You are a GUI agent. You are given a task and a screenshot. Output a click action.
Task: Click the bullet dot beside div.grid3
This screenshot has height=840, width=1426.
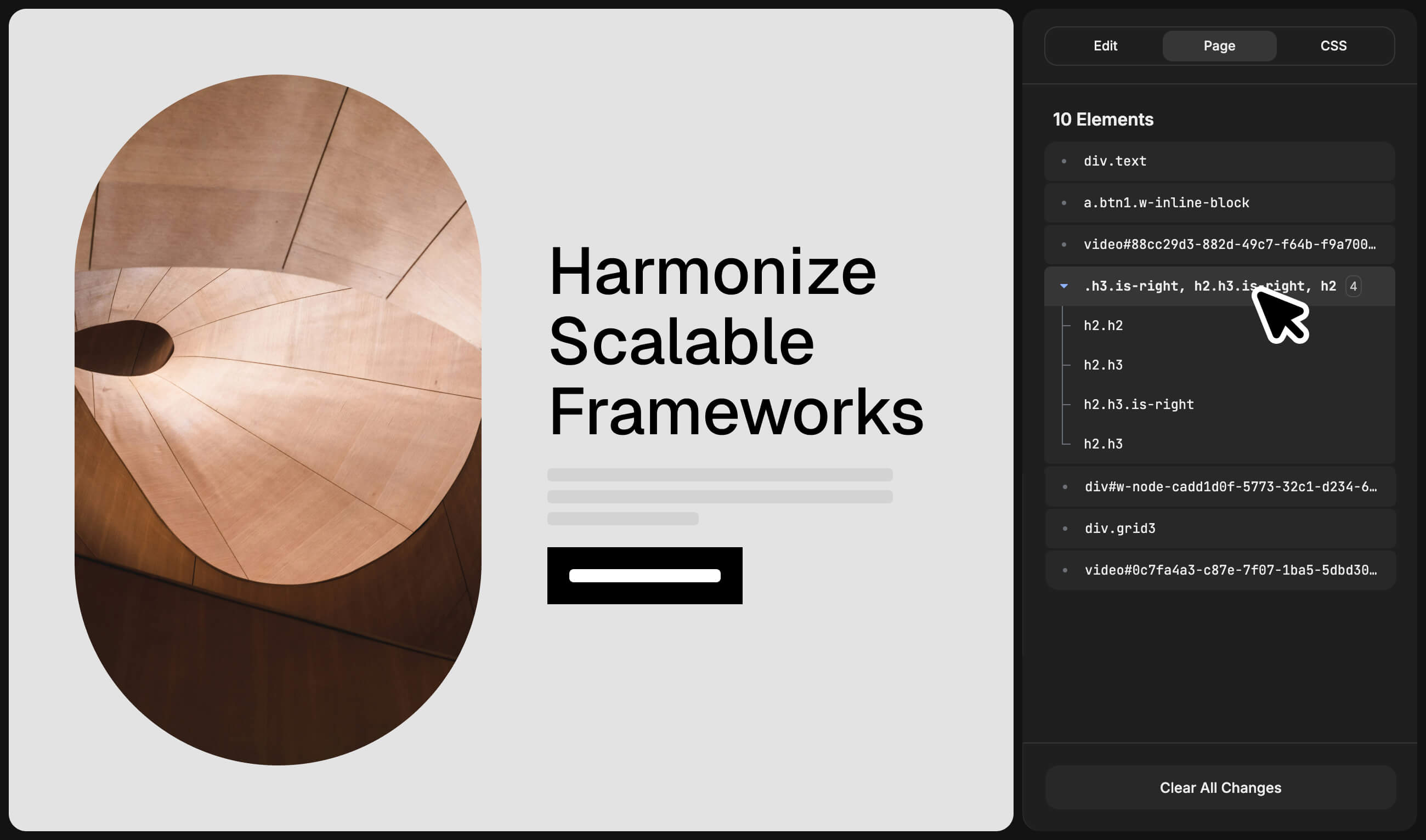(x=1065, y=529)
